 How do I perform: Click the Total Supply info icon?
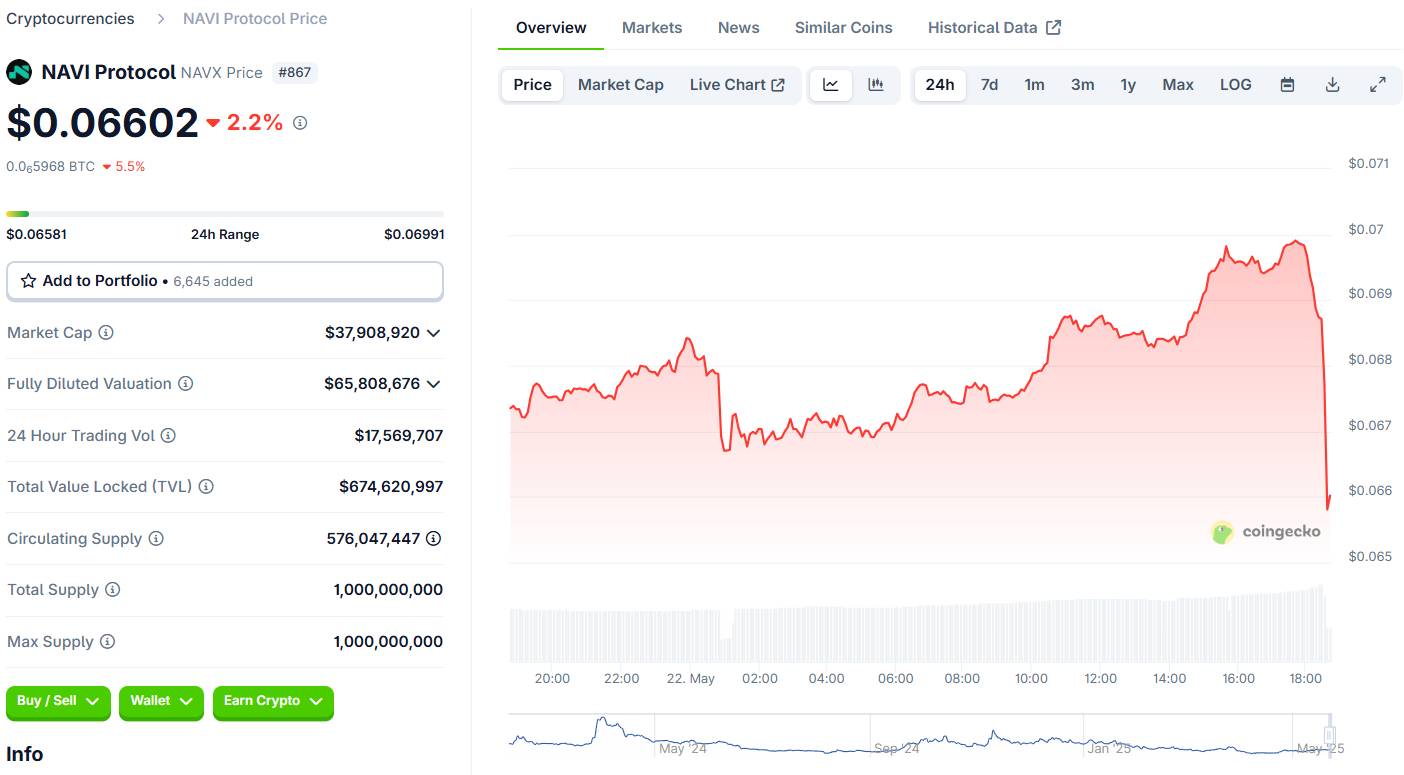coord(113,590)
